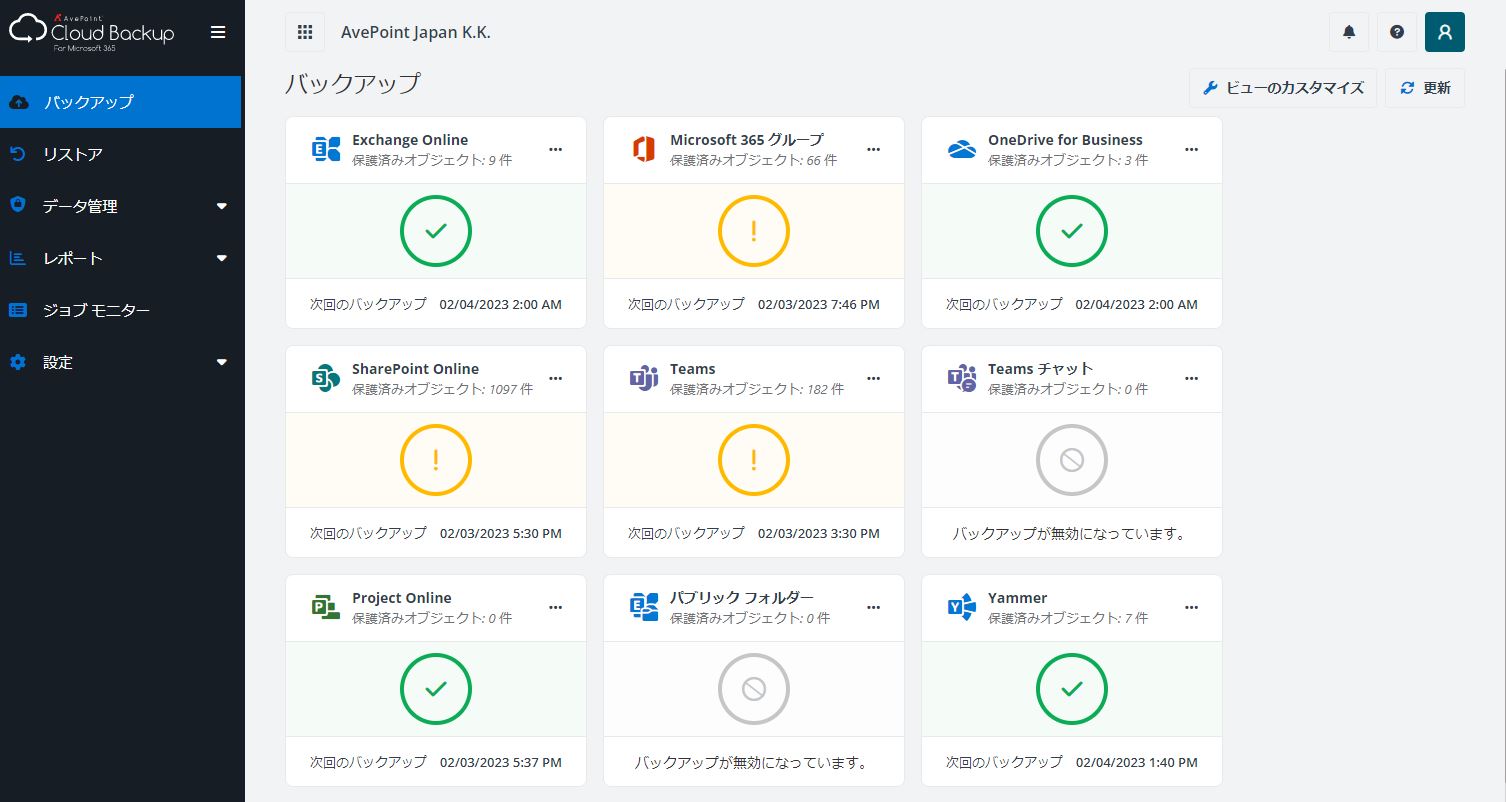The image size is (1506, 802).
Task: Click パブリック フォルダー disabled status circle
Action: (754, 689)
